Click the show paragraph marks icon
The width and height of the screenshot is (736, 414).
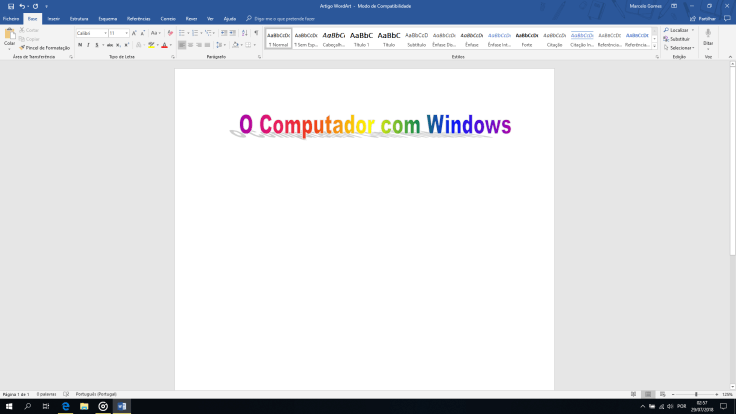(x=255, y=33)
